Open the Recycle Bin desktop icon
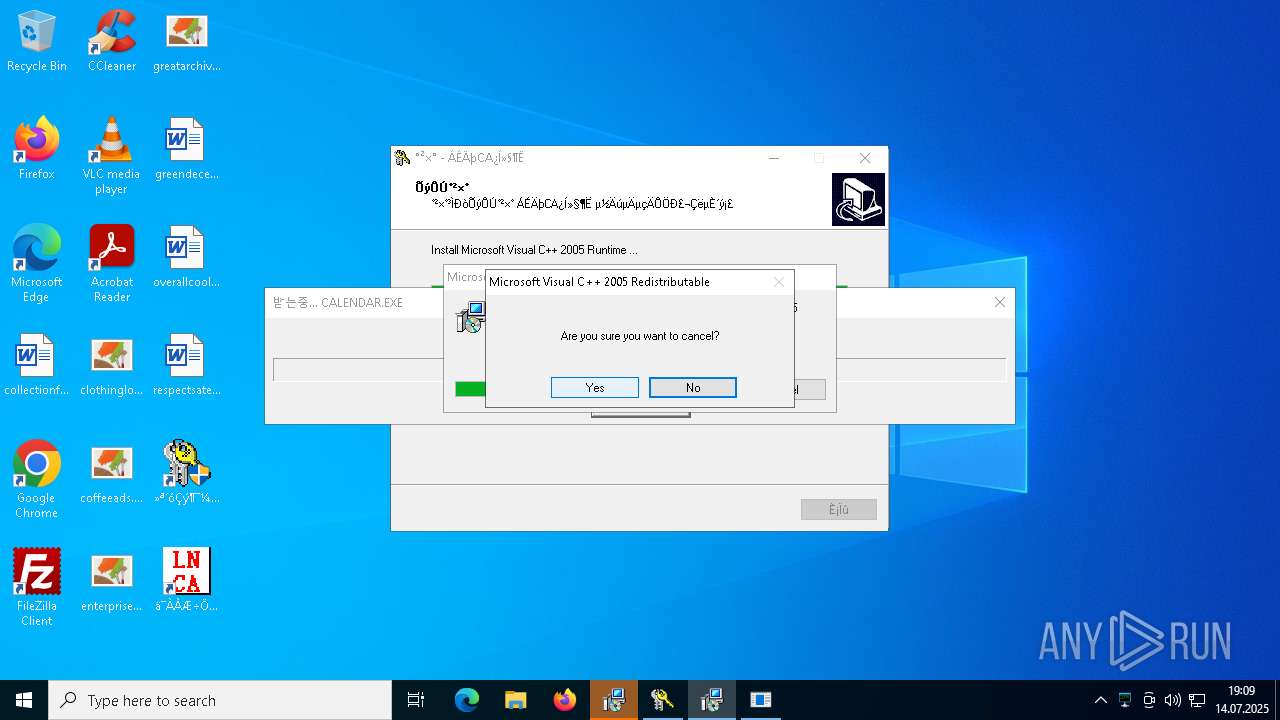The height and width of the screenshot is (720, 1280). (37, 42)
